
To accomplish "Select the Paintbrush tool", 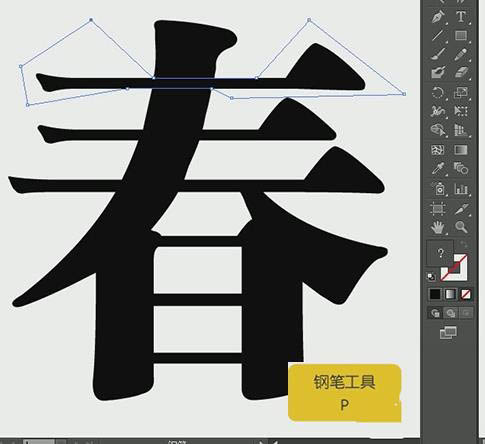I will pos(439,54).
